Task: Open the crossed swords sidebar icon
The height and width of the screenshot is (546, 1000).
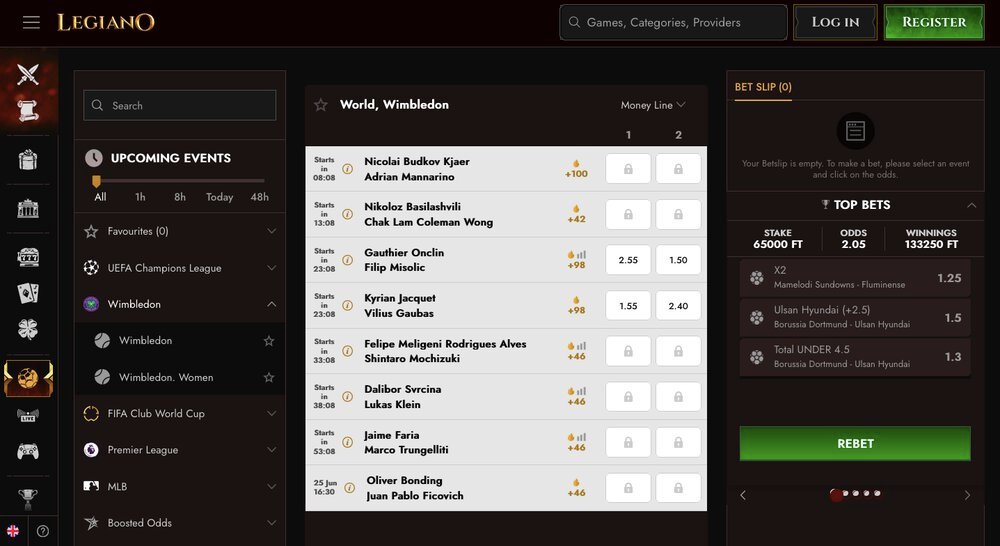Action: click(x=28, y=74)
